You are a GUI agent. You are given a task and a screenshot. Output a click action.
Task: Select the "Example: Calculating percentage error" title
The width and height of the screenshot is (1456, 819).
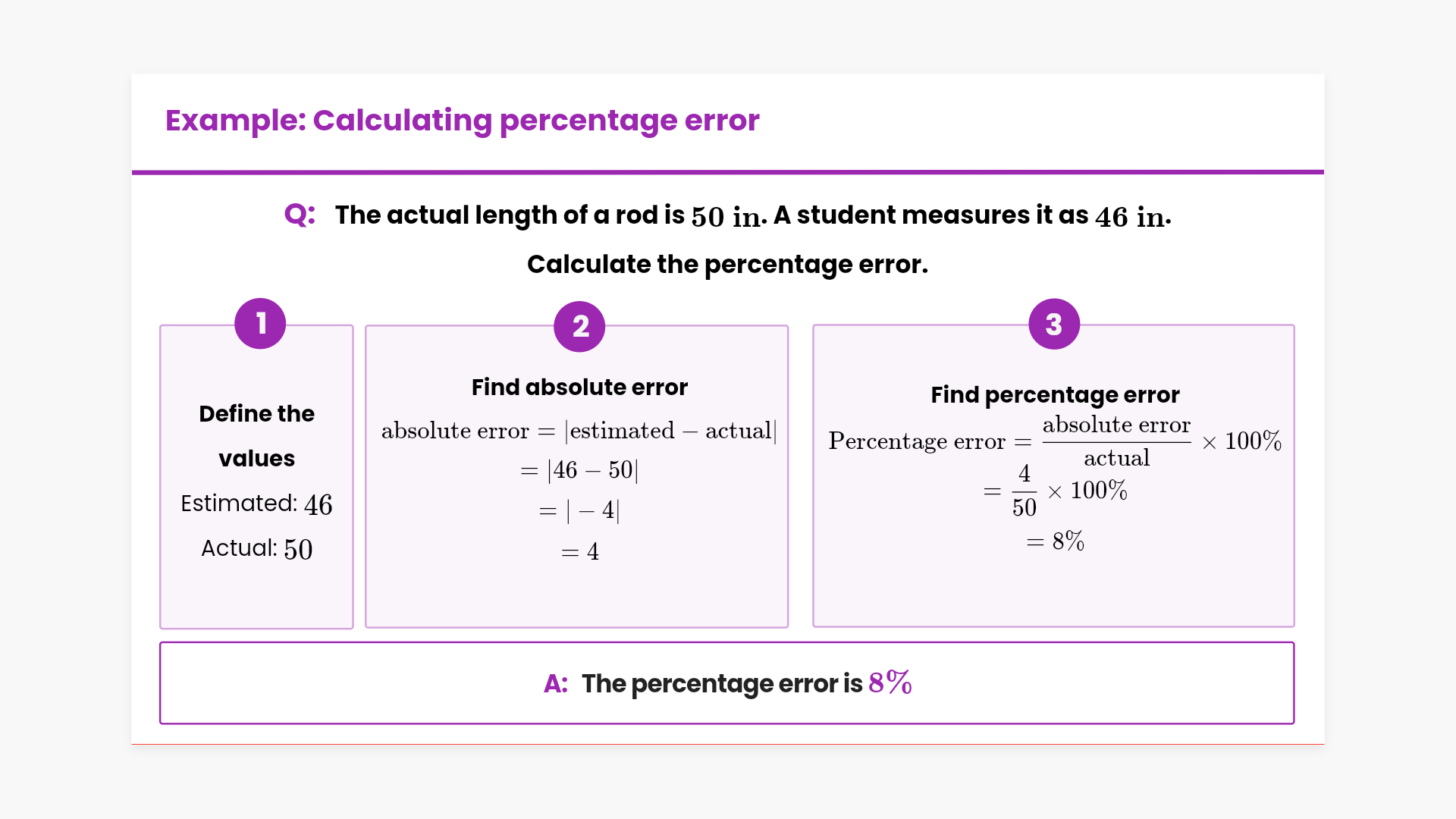[462, 121]
